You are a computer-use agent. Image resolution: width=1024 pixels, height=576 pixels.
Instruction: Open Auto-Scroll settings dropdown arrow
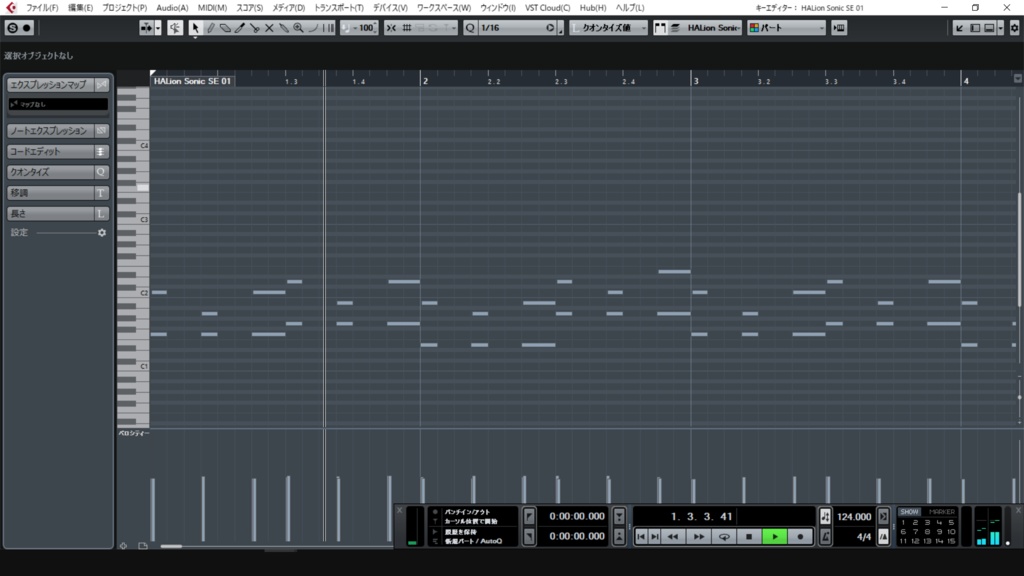[x=158, y=28]
